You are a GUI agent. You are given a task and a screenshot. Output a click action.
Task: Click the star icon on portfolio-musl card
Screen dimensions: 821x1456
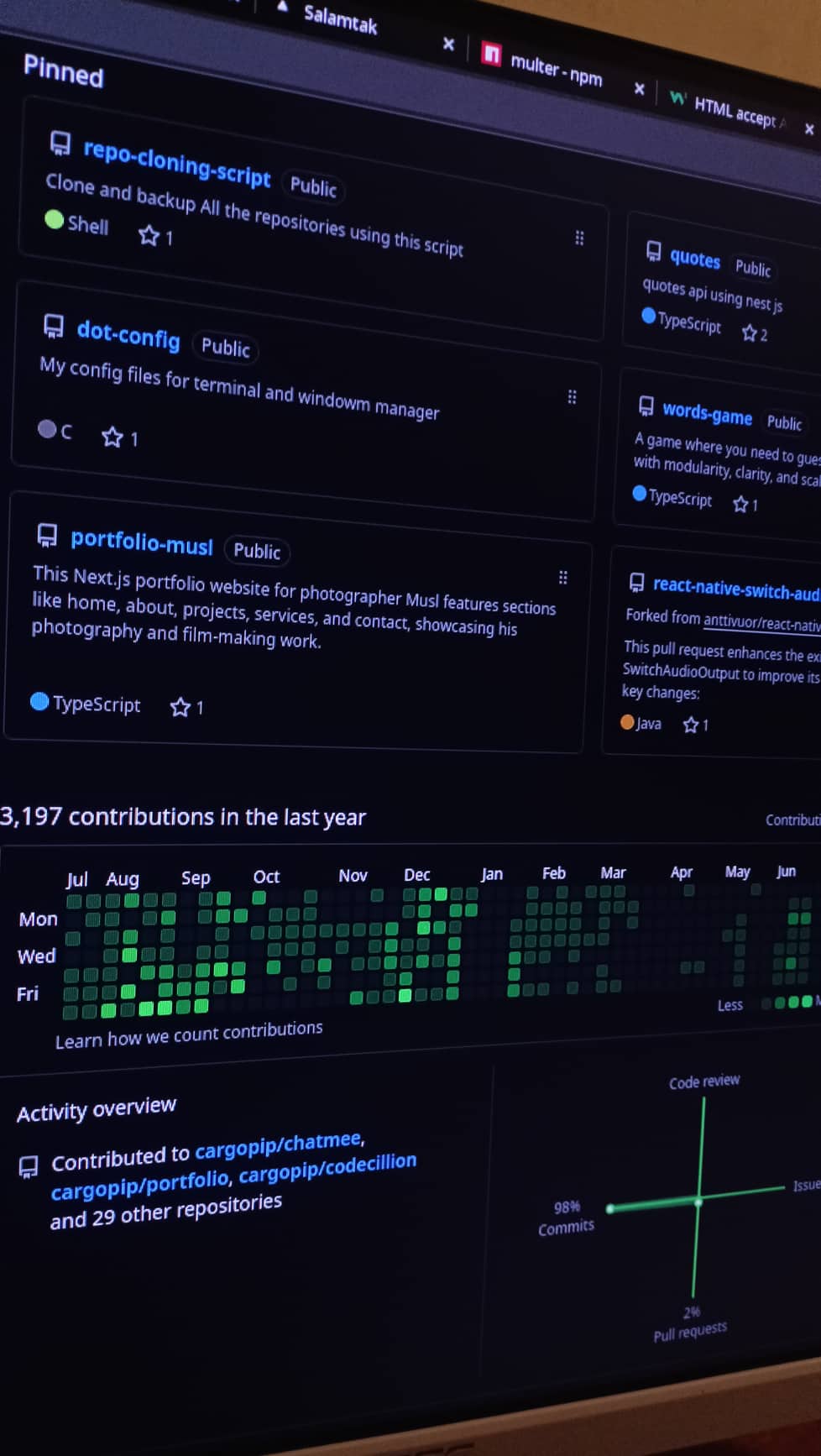[x=180, y=707]
